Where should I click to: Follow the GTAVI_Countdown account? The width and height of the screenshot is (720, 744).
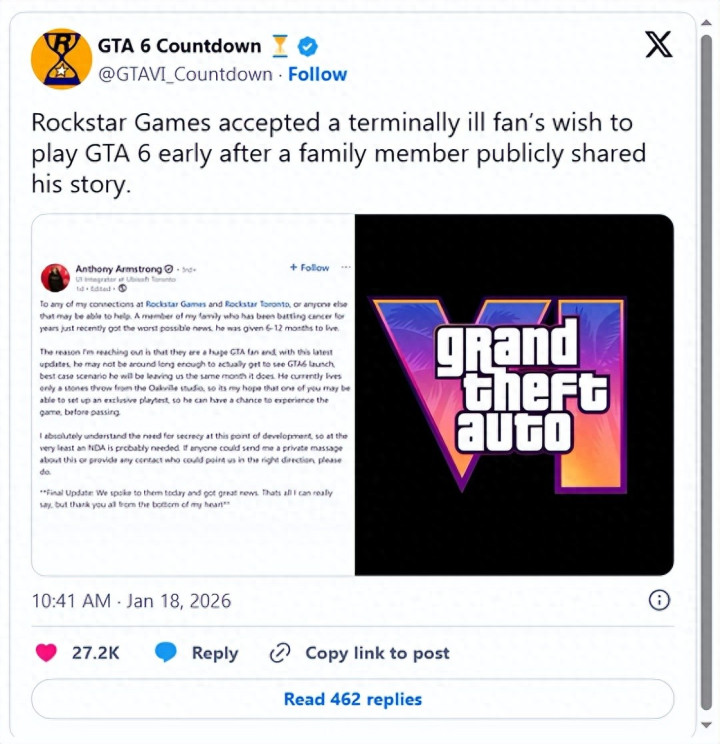click(318, 74)
